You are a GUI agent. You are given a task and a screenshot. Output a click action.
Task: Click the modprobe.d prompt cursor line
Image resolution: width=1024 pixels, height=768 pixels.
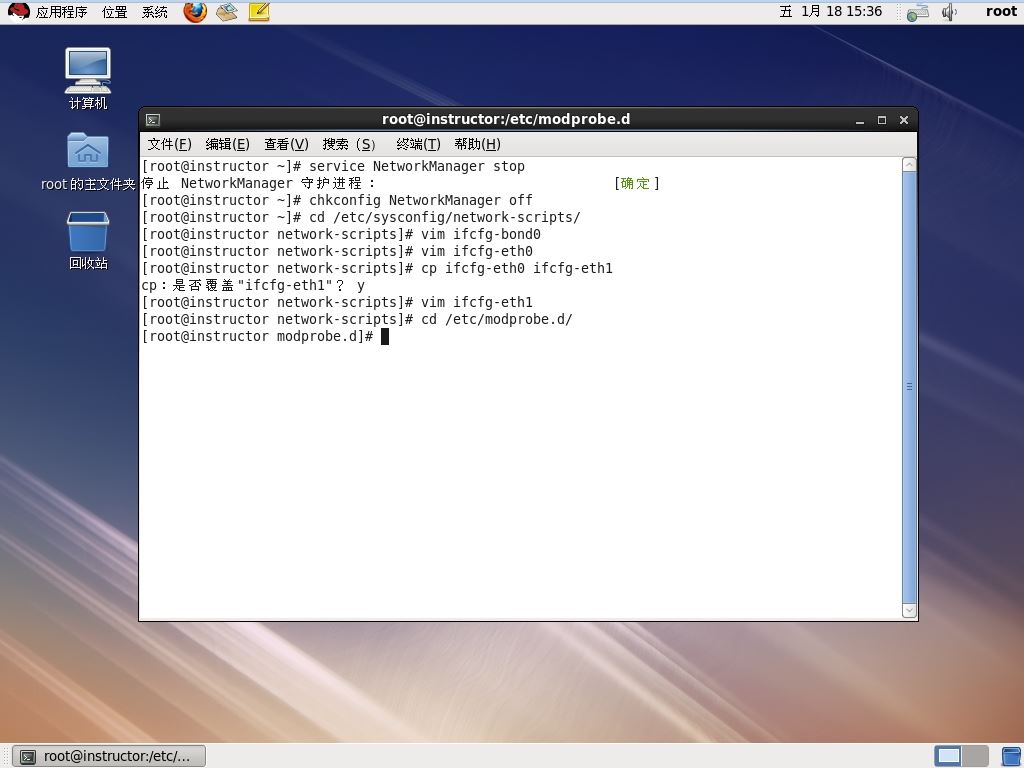tap(265, 336)
